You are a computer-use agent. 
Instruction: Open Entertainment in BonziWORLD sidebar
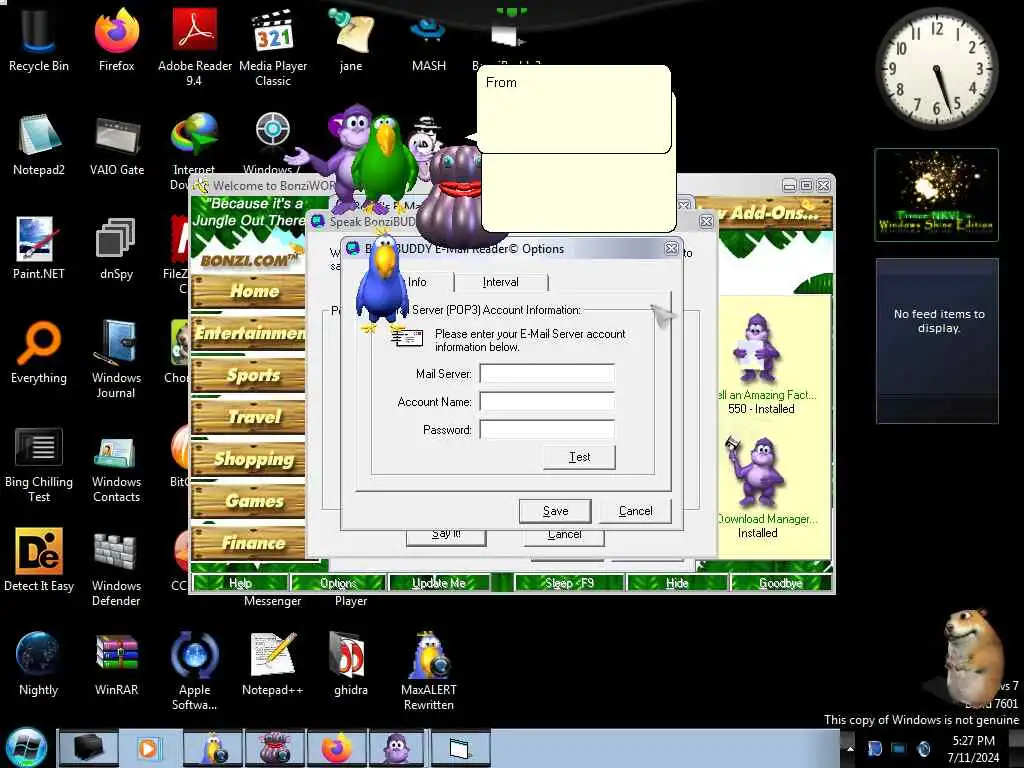tap(248, 333)
